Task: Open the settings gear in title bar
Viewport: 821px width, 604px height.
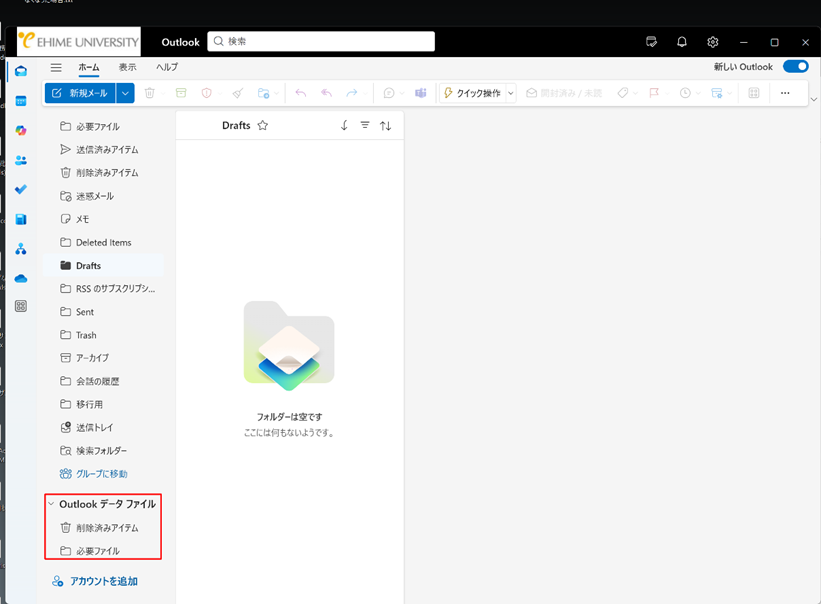Action: [x=713, y=42]
